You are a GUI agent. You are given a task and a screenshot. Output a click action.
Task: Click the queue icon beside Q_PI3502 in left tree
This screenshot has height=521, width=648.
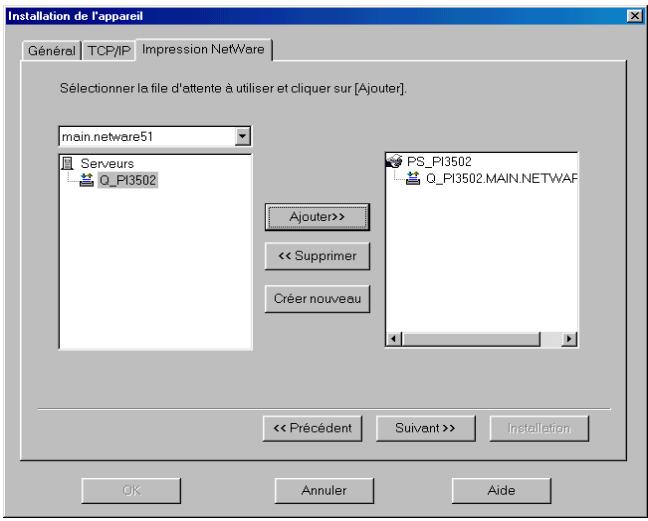[x=86, y=180]
